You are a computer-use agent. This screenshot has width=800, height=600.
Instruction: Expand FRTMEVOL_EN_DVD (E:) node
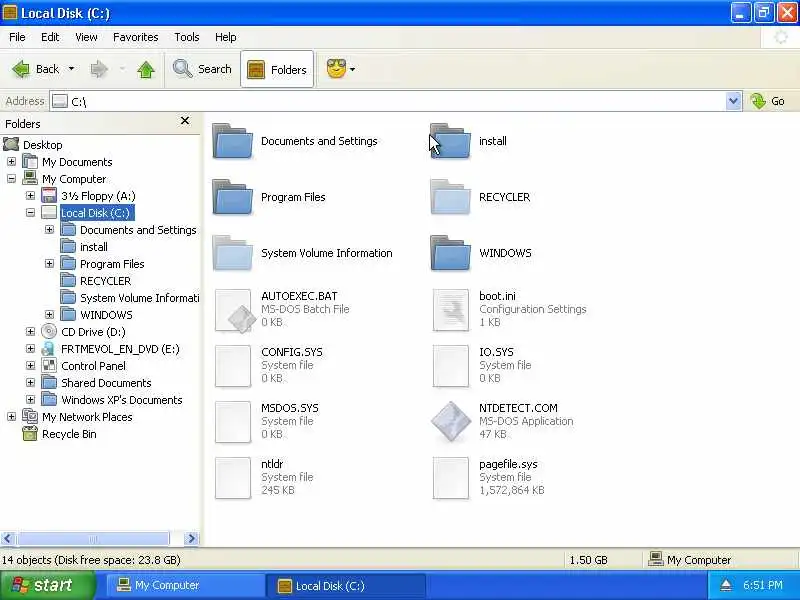[x=30, y=349]
